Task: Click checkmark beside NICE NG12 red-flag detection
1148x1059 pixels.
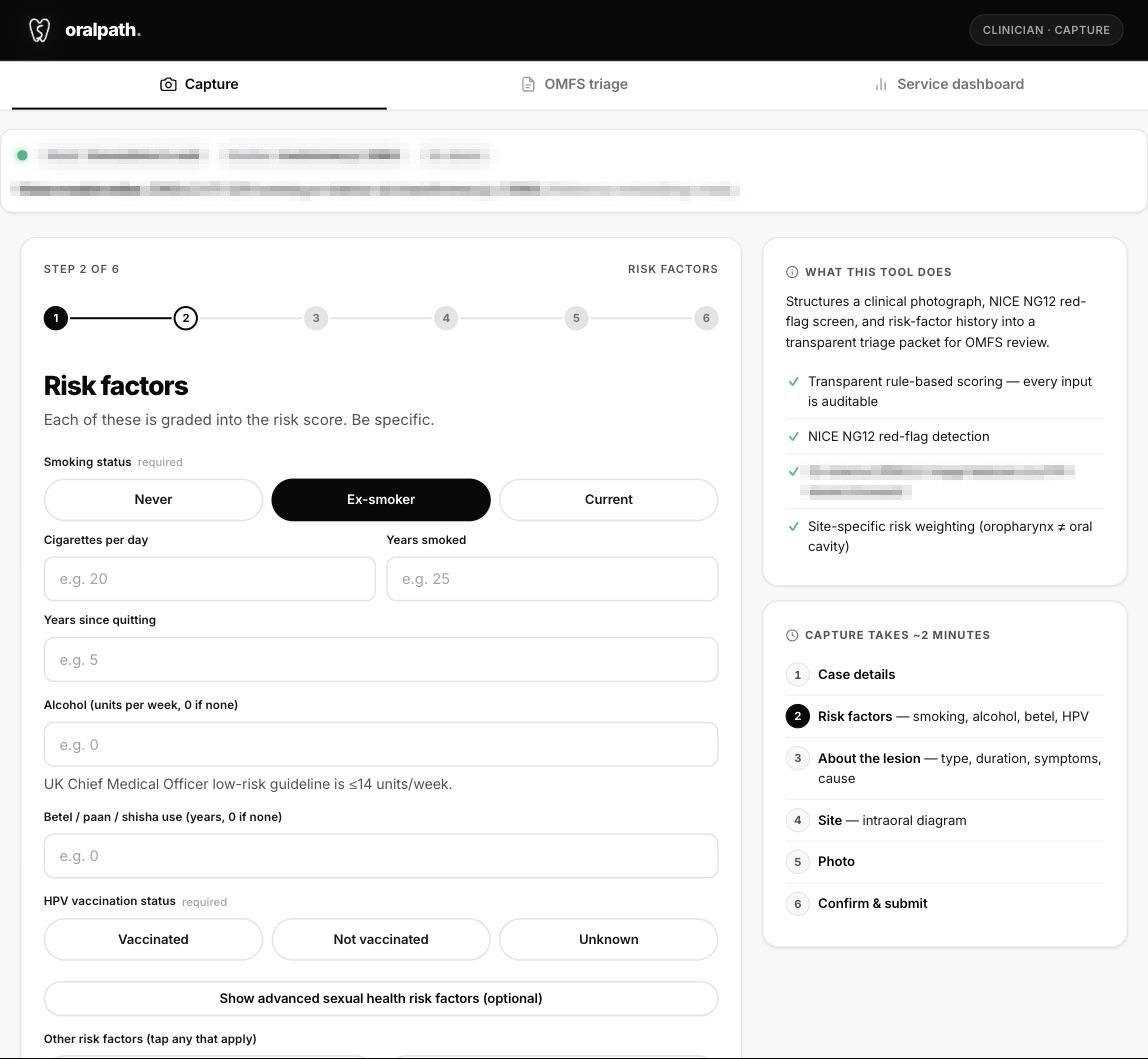Action: [794, 436]
